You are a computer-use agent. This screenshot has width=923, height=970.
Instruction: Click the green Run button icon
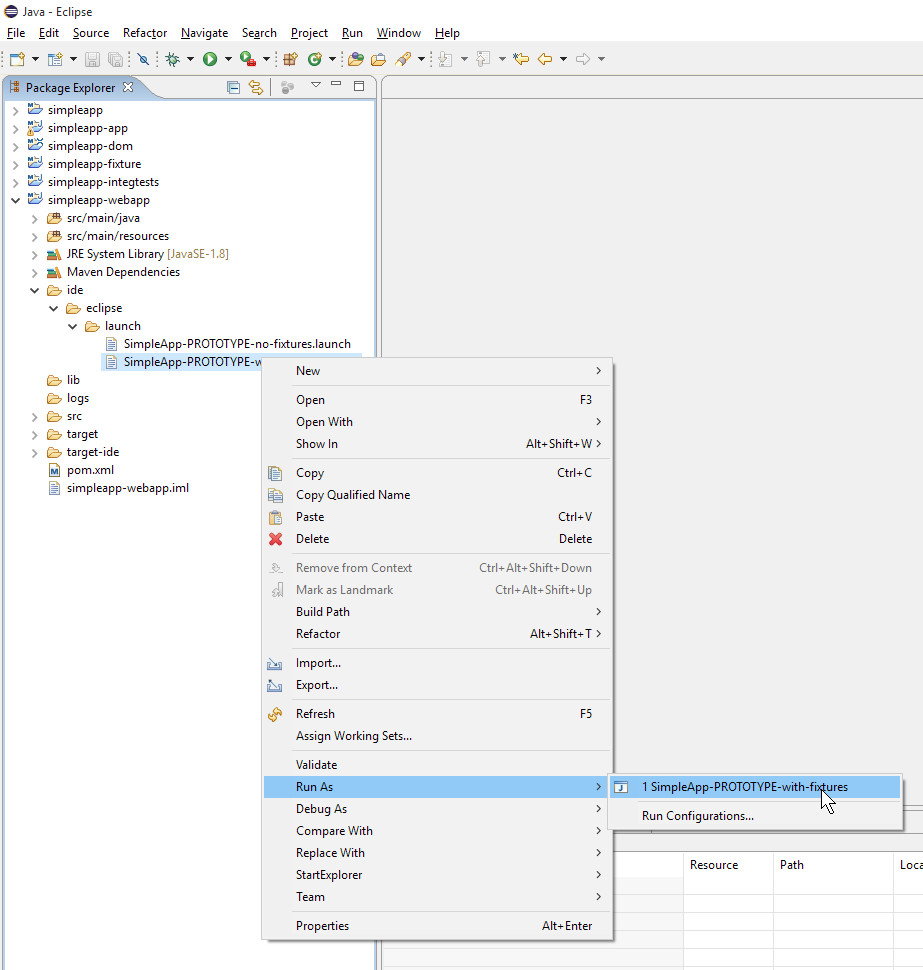210,59
